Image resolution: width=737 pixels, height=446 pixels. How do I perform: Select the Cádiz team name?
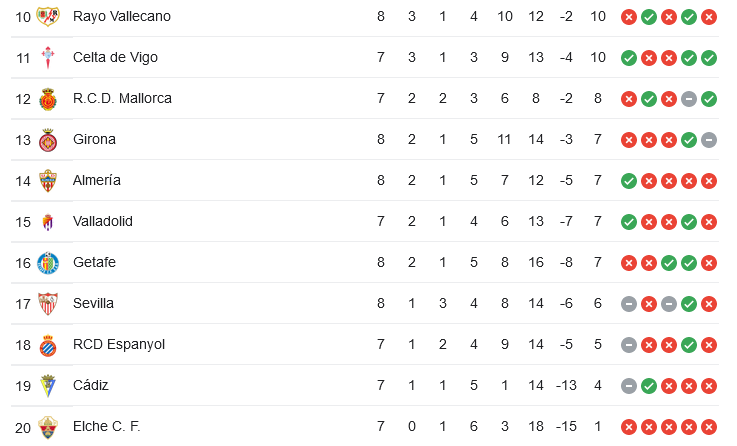[91, 385]
